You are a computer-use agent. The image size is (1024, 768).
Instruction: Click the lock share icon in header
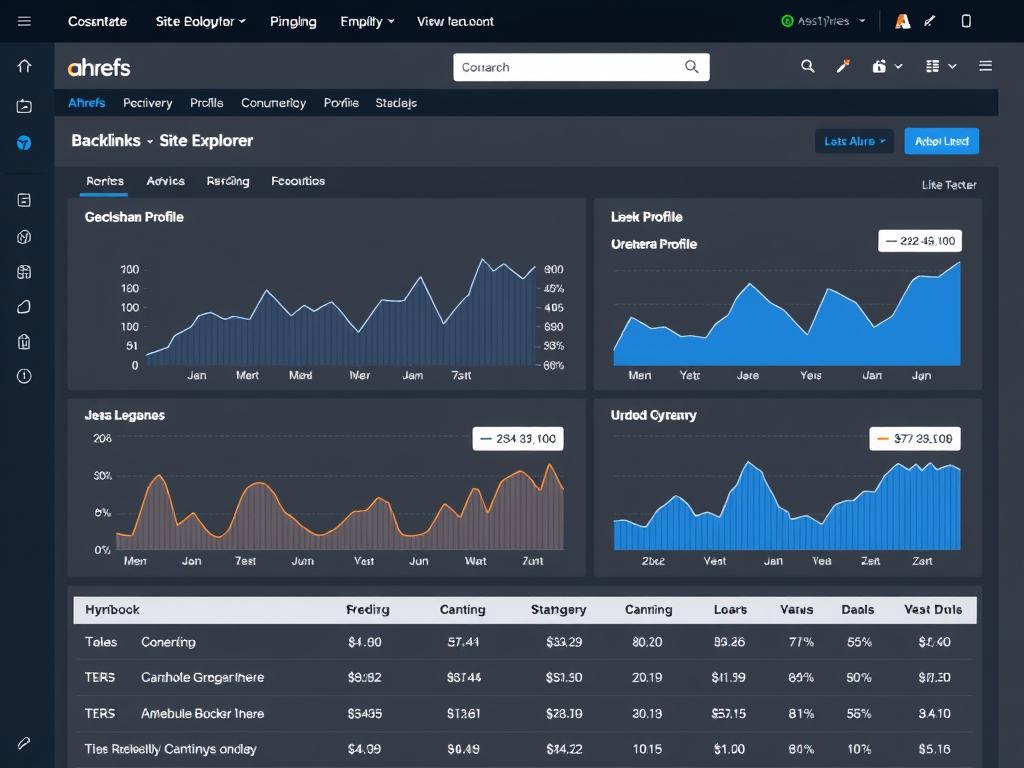[879, 66]
